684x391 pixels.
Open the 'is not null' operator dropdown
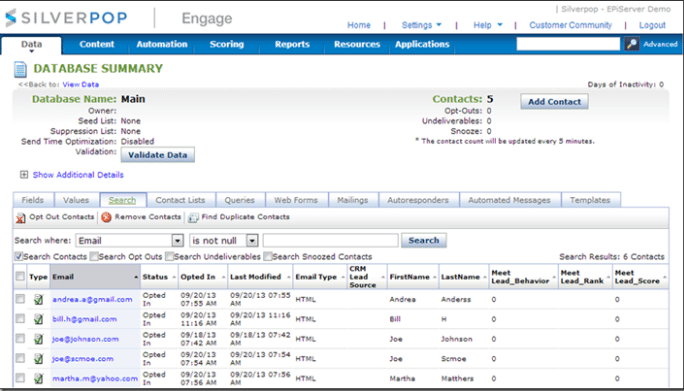[252, 240]
